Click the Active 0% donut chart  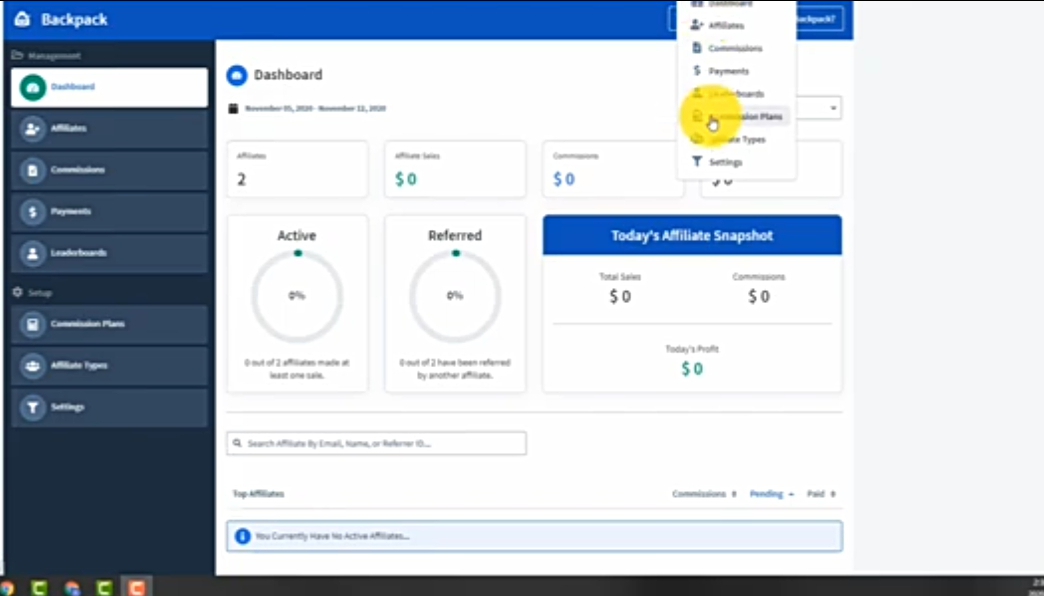(x=297, y=296)
